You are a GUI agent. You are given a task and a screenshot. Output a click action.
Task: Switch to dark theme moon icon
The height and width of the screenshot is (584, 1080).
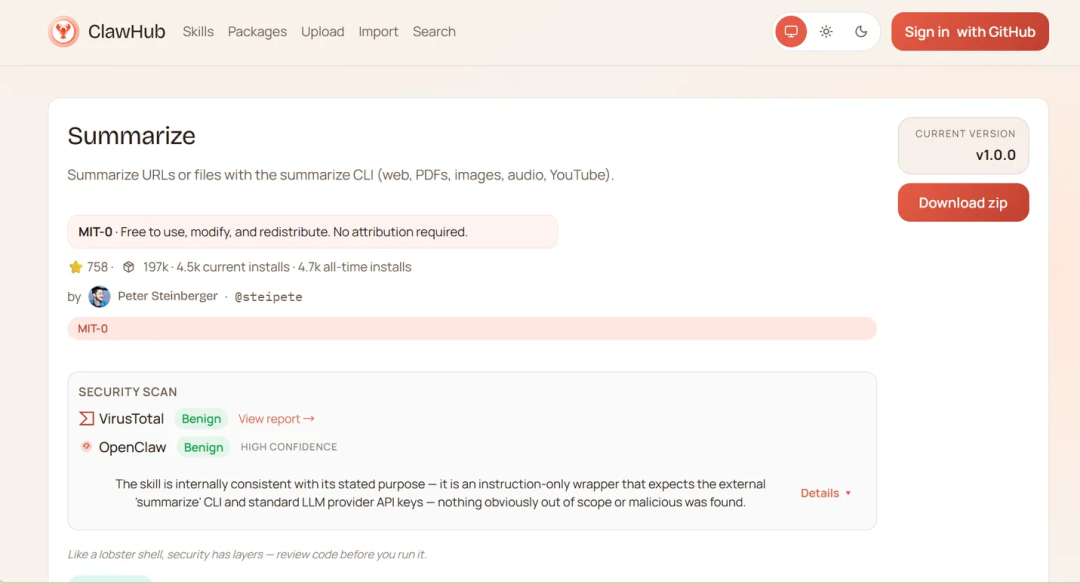click(x=860, y=32)
